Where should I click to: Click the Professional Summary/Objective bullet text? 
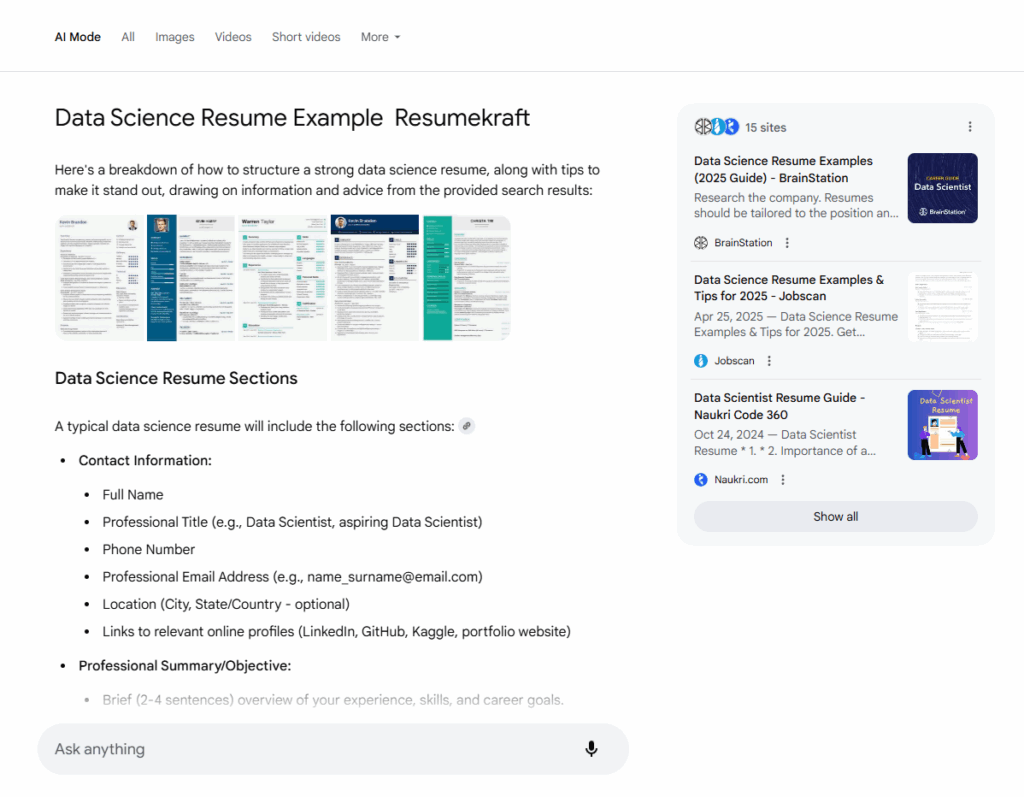pyautogui.click(x=185, y=666)
